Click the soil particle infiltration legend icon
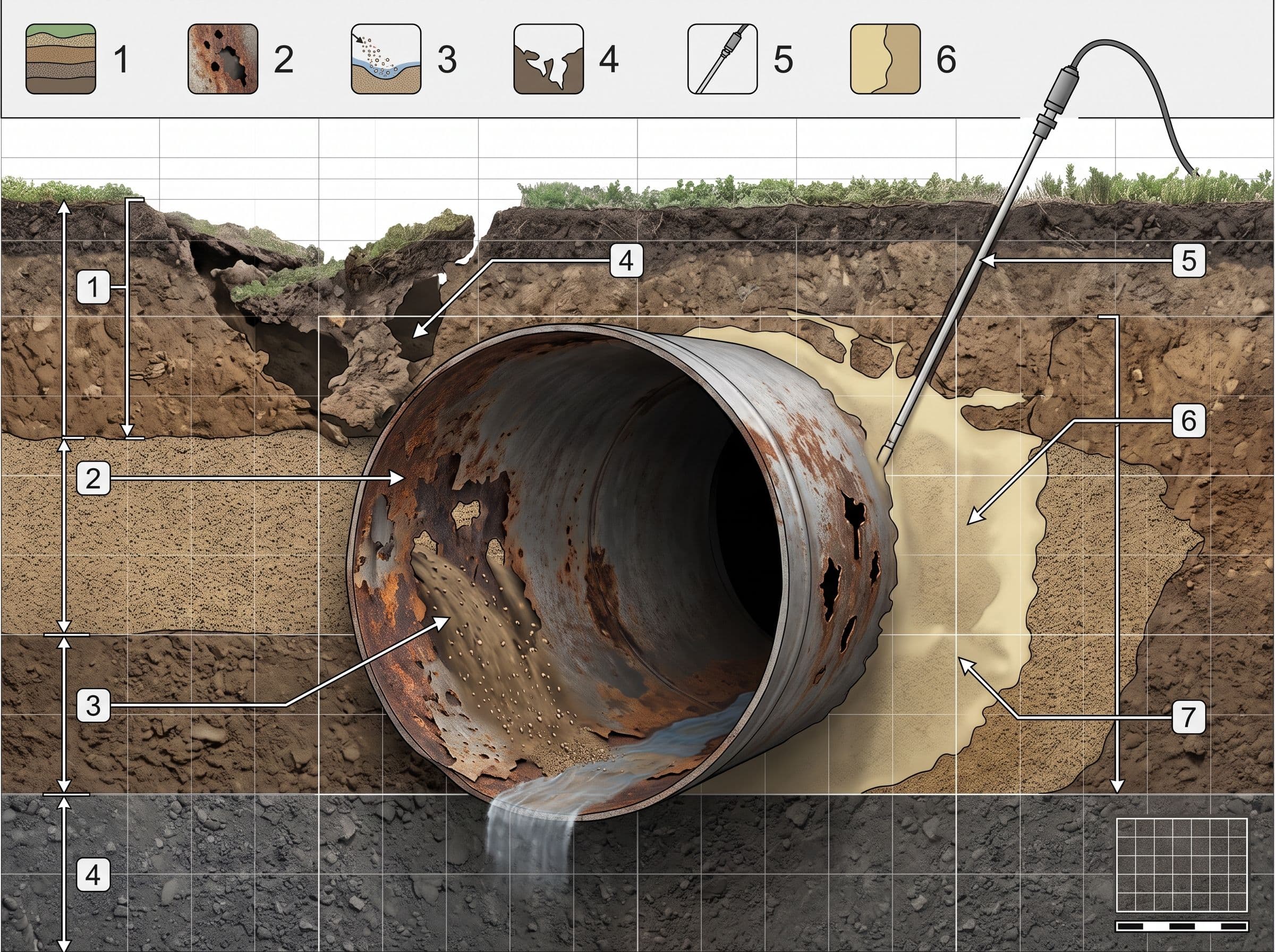 [x=386, y=59]
